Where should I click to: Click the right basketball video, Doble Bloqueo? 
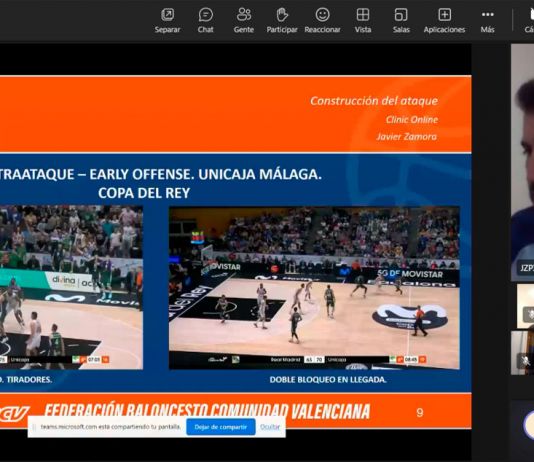click(314, 288)
